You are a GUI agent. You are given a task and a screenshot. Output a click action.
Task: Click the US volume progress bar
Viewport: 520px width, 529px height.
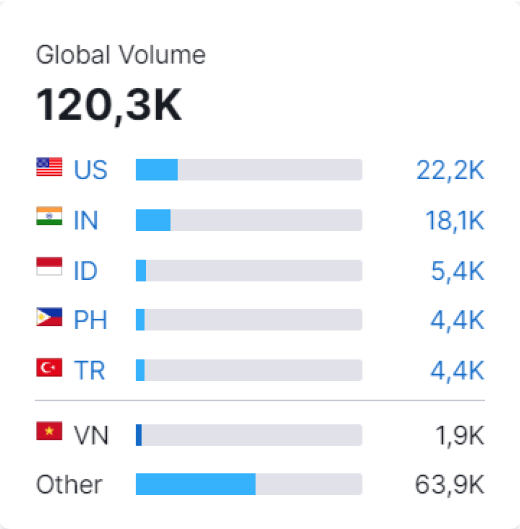pos(249,170)
